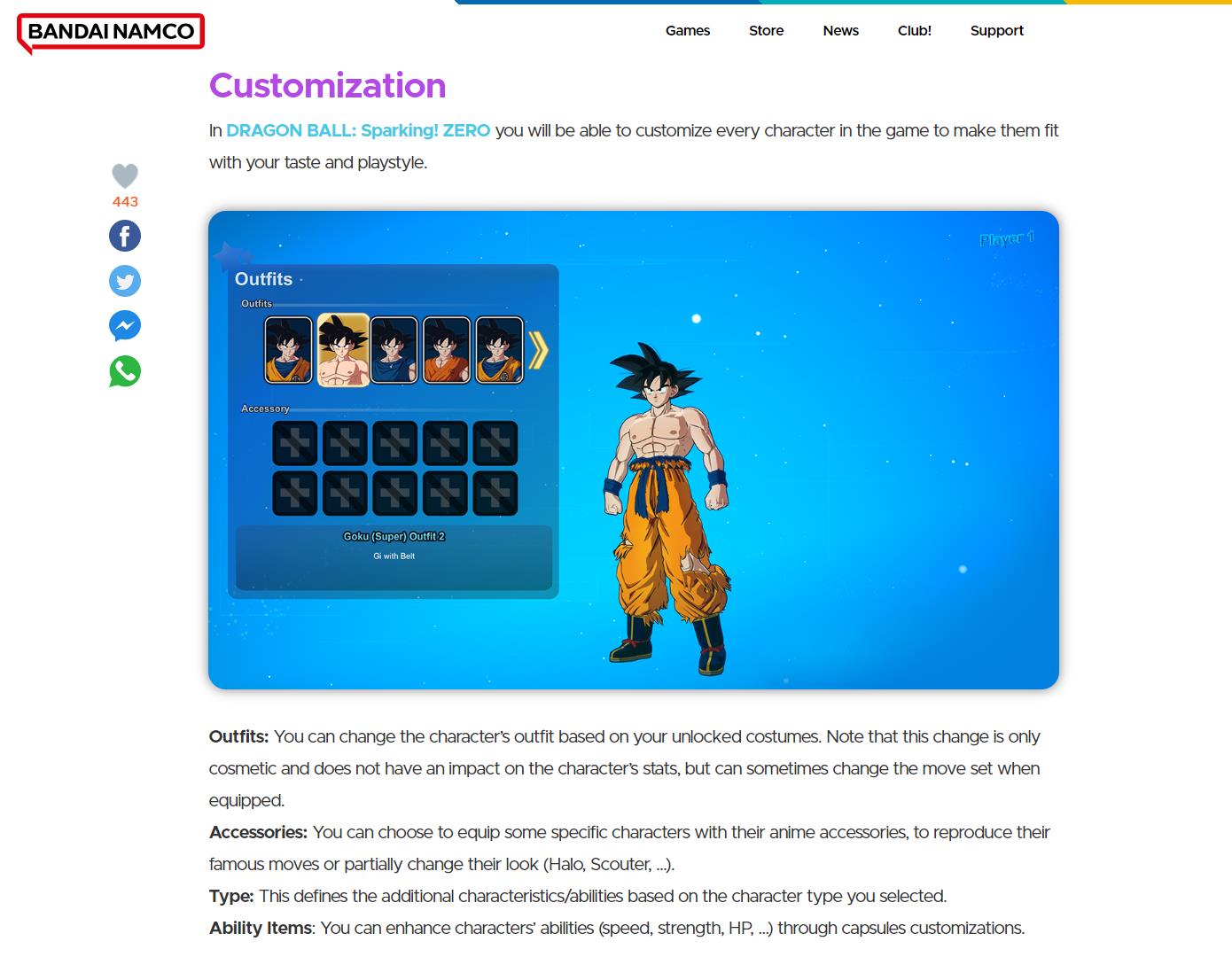
Task: Like the article with the heart icon
Action: (125, 175)
